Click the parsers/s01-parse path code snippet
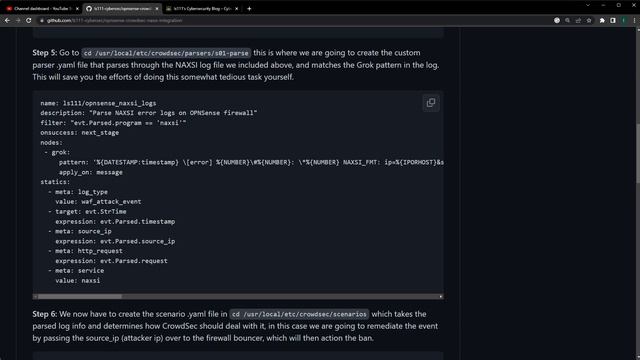Image resolution: width=640 pixels, height=360 pixels. click(x=166, y=53)
